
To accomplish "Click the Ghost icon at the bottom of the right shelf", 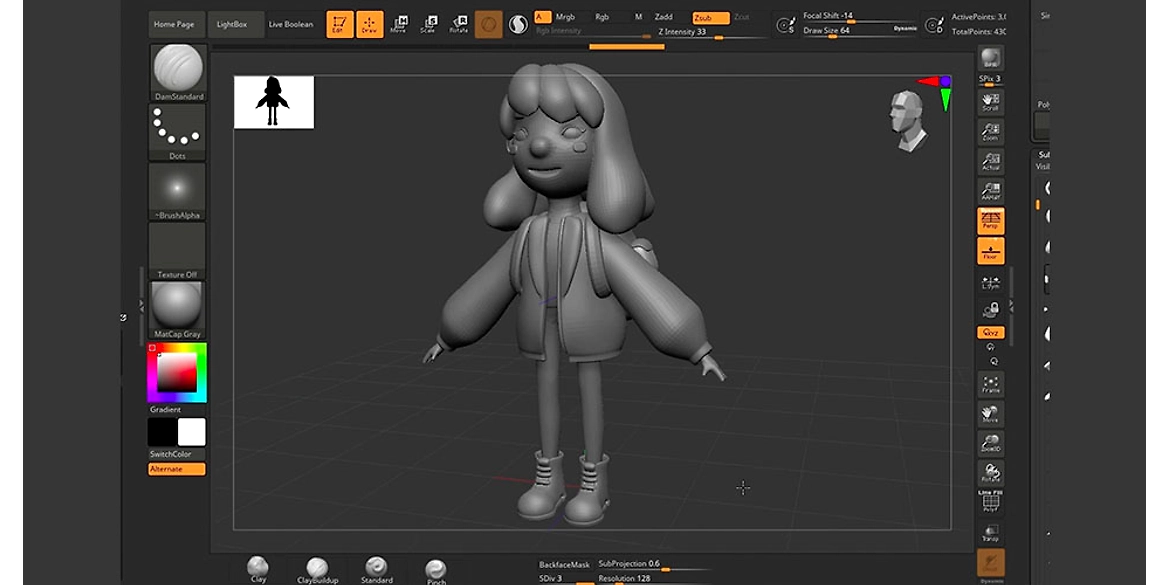I will click(x=990, y=565).
